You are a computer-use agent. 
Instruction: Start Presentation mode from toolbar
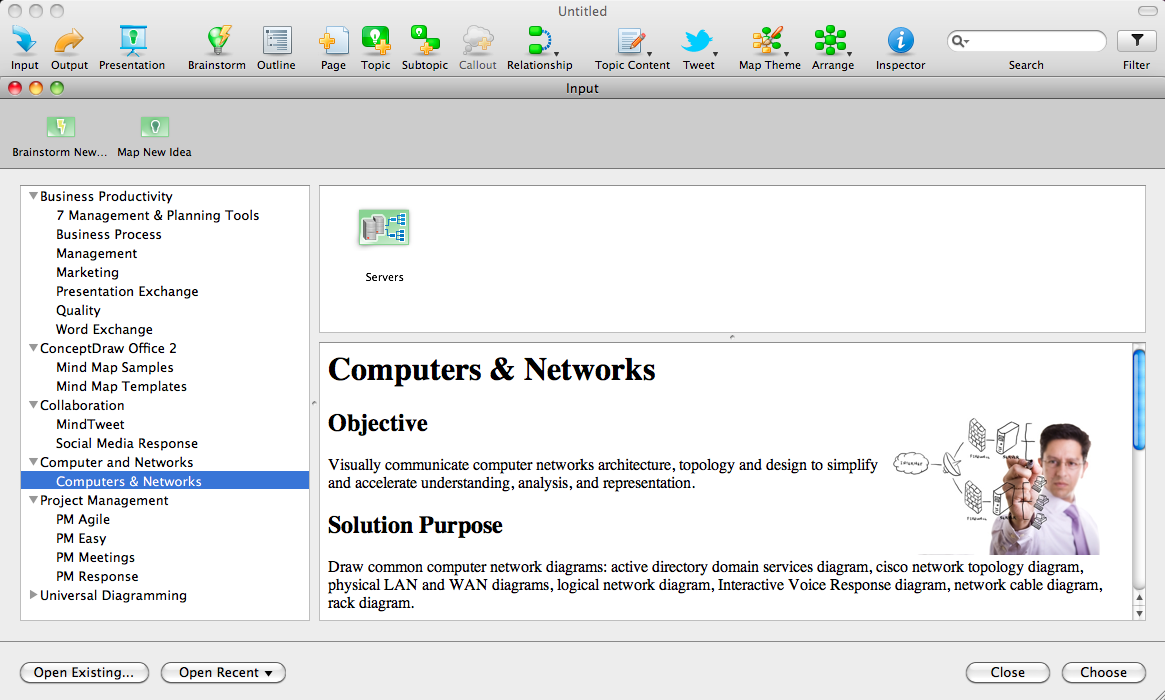(x=132, y=41)
